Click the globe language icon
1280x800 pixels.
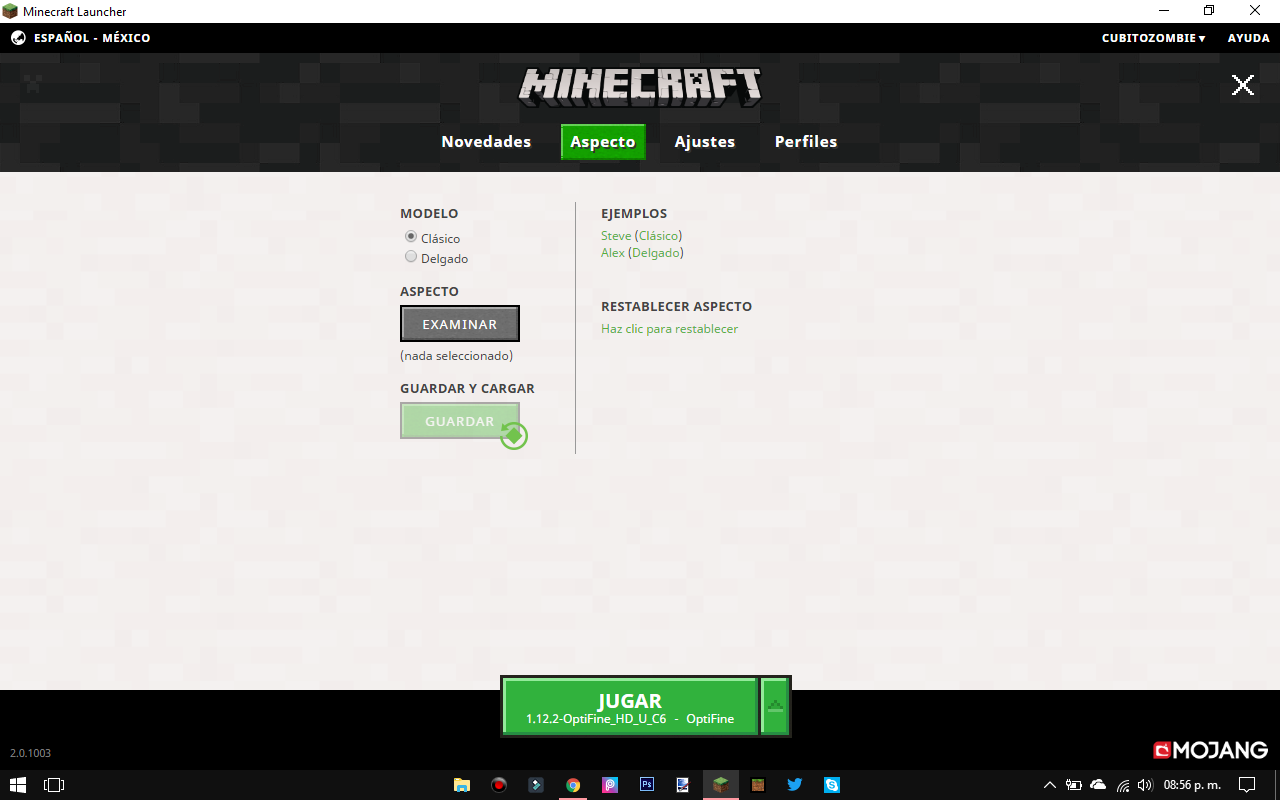coord(19,38)
